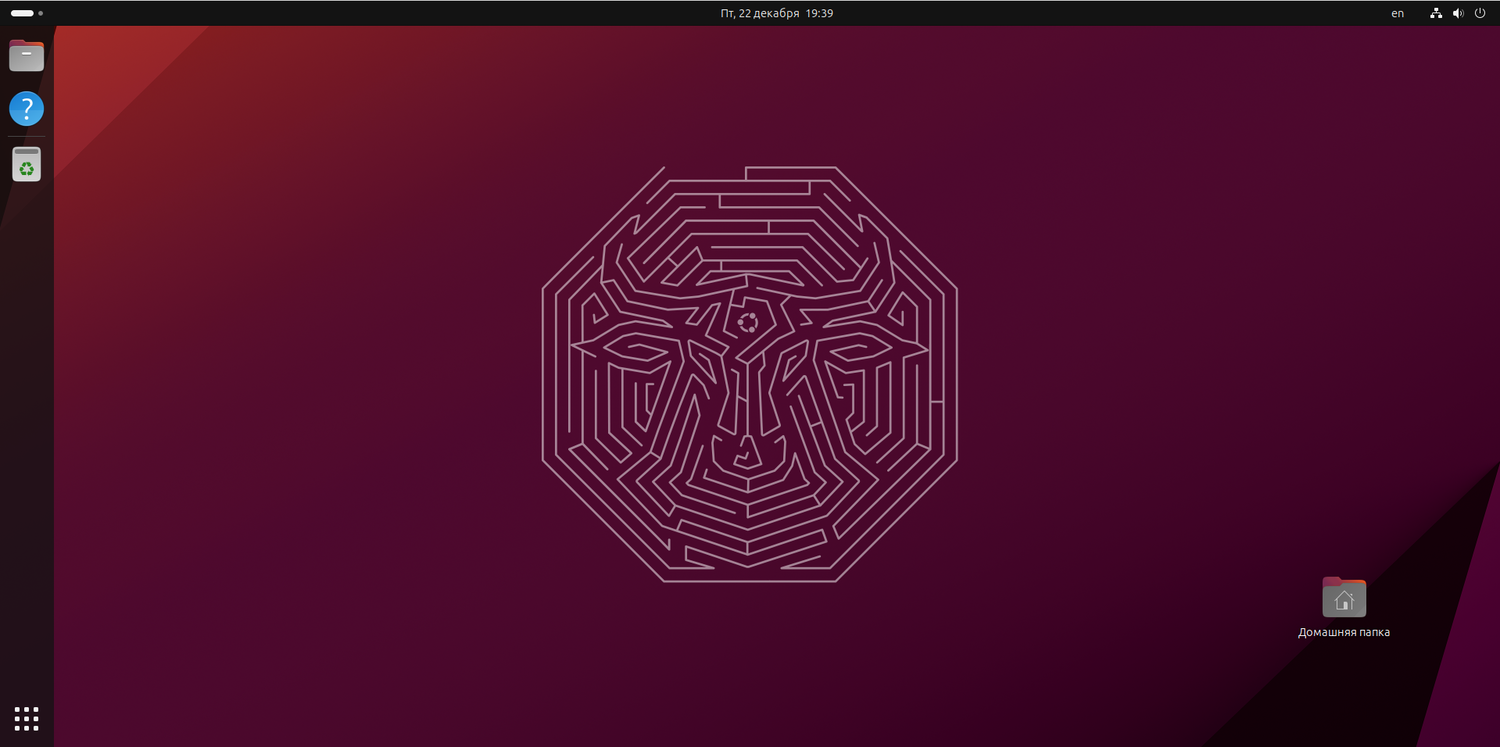The image size is (1500, 747).
Task: Open the Help app in the dock
Action: pyautogui.click(x=27, y=108)
